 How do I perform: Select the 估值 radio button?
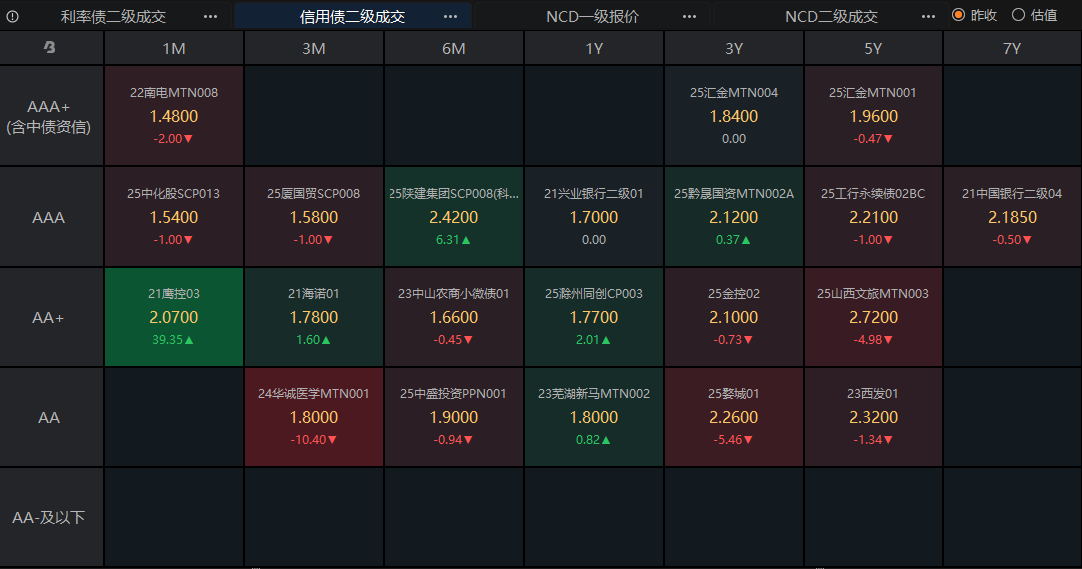(1018, 14)
